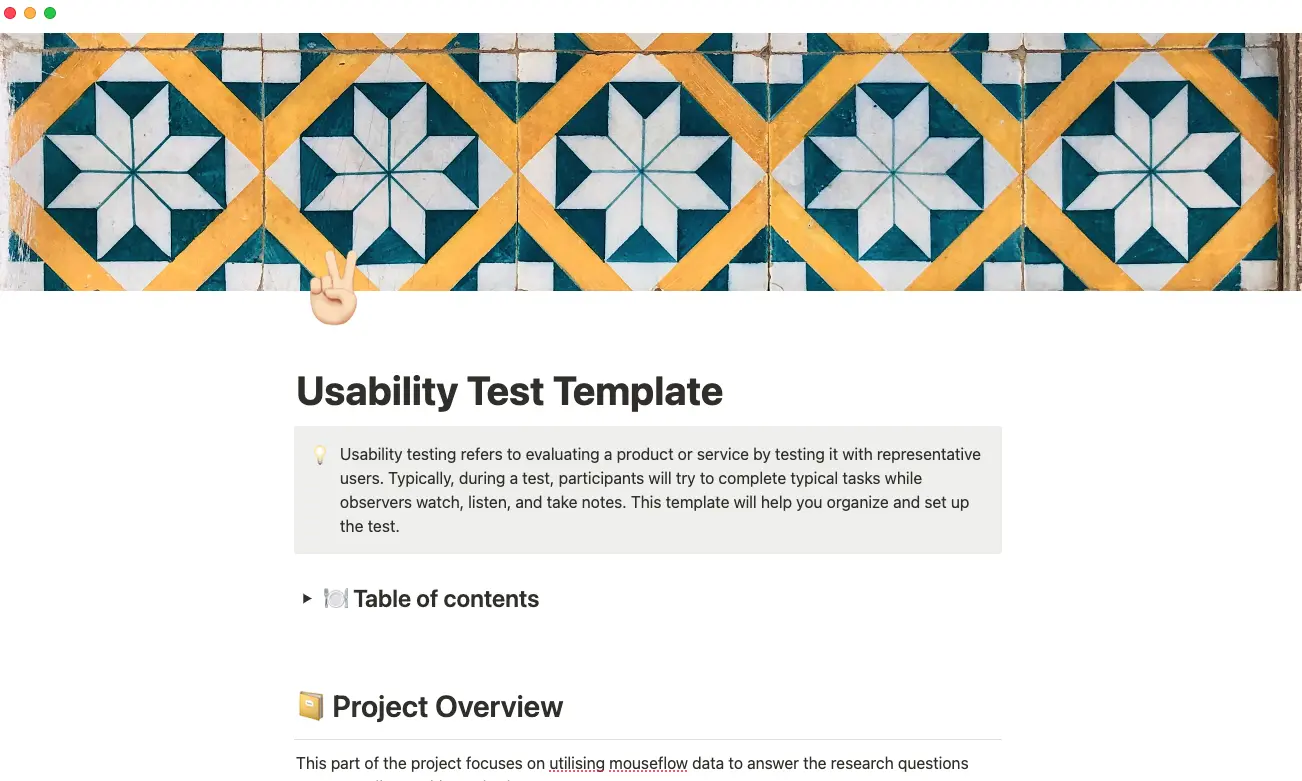This screenshot has height=781, width=1302.
Task: Click the Usability Test Template page title
Action: pos(508,391)
